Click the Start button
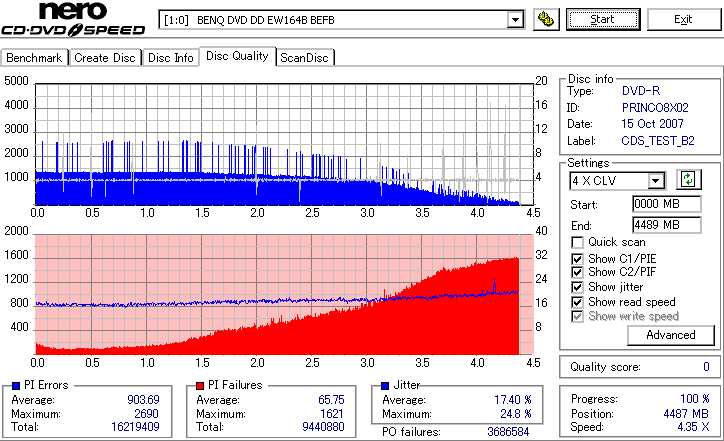 pyautogui.click(x=603, y=19)
